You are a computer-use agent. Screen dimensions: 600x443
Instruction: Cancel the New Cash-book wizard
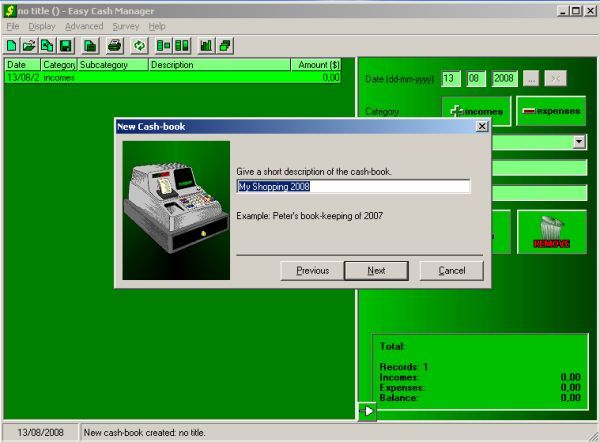[x=452, y=271]
